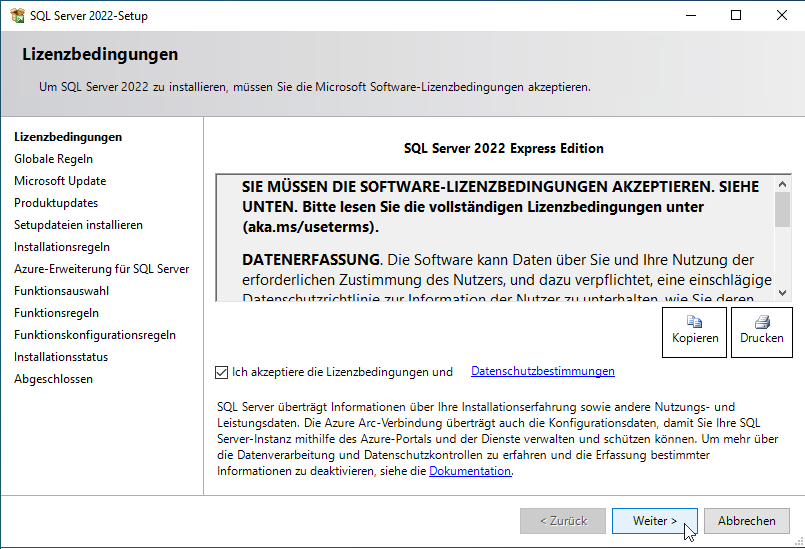Minimize the SQL Server 2022-Setup window
Image resolution: width=805 pixels, height=549 pixels.
click(x=691, y=15)
